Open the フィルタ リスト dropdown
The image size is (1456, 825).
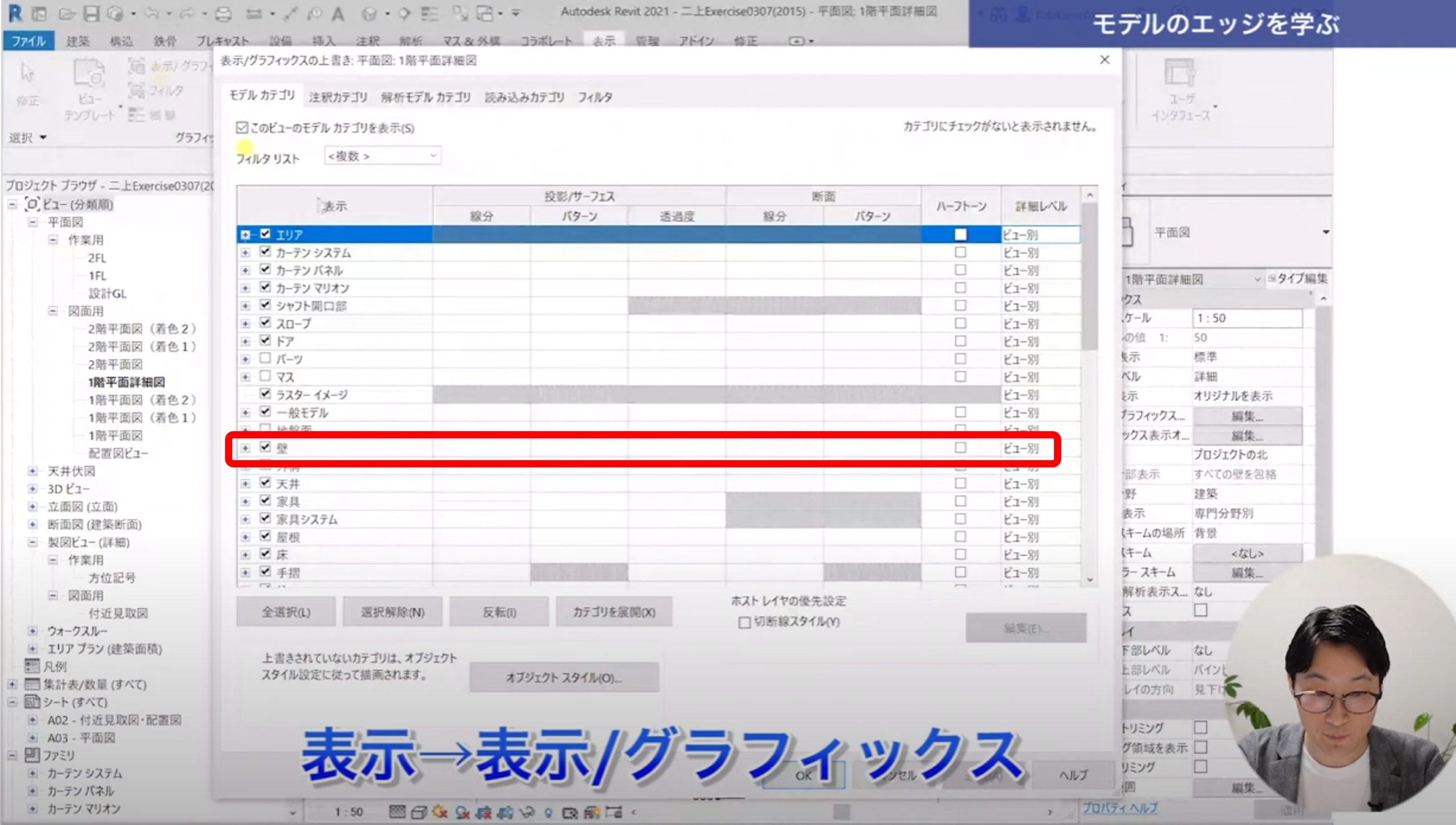pos(382,155)
